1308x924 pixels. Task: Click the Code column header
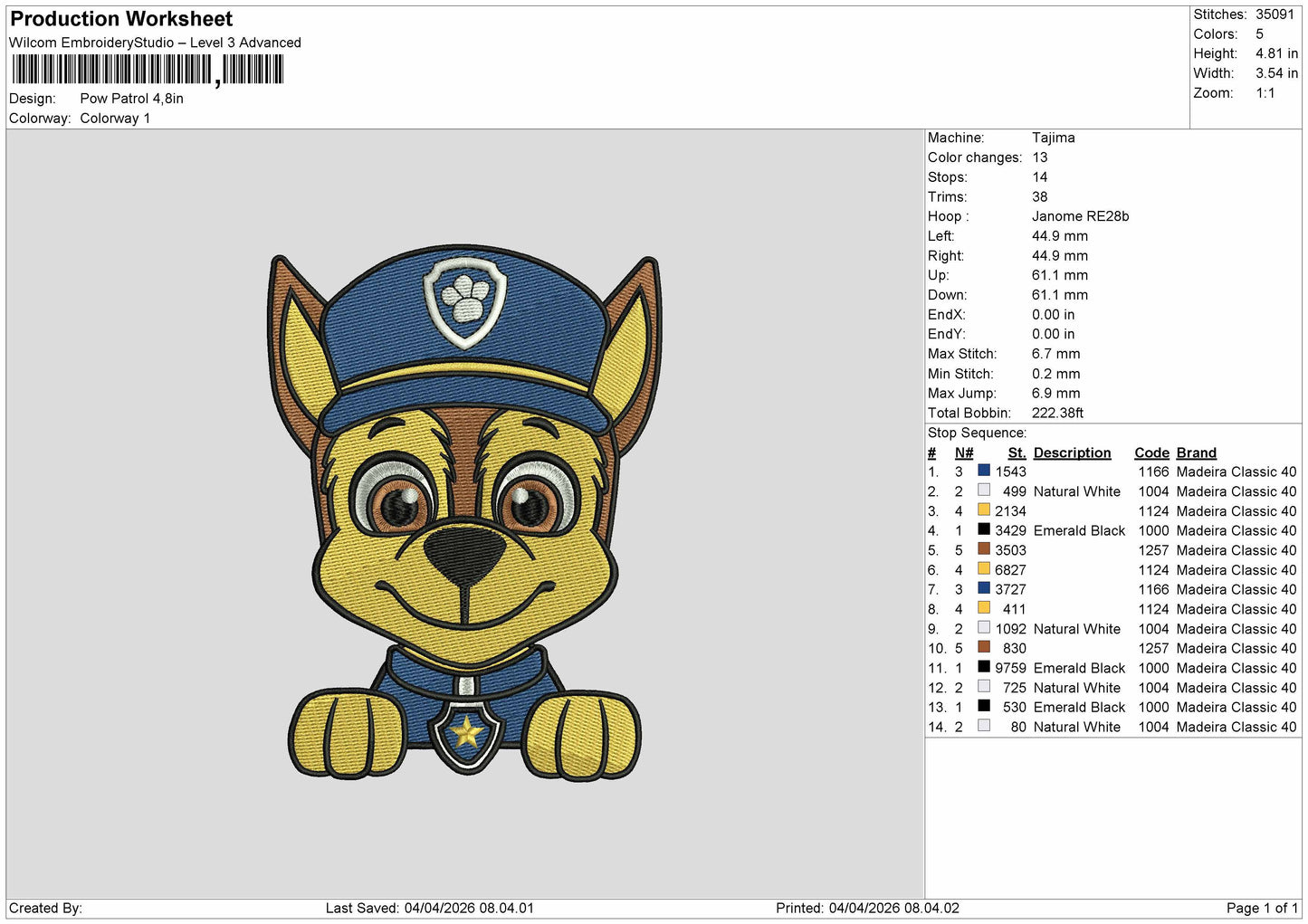click(x=1152, y=452)
